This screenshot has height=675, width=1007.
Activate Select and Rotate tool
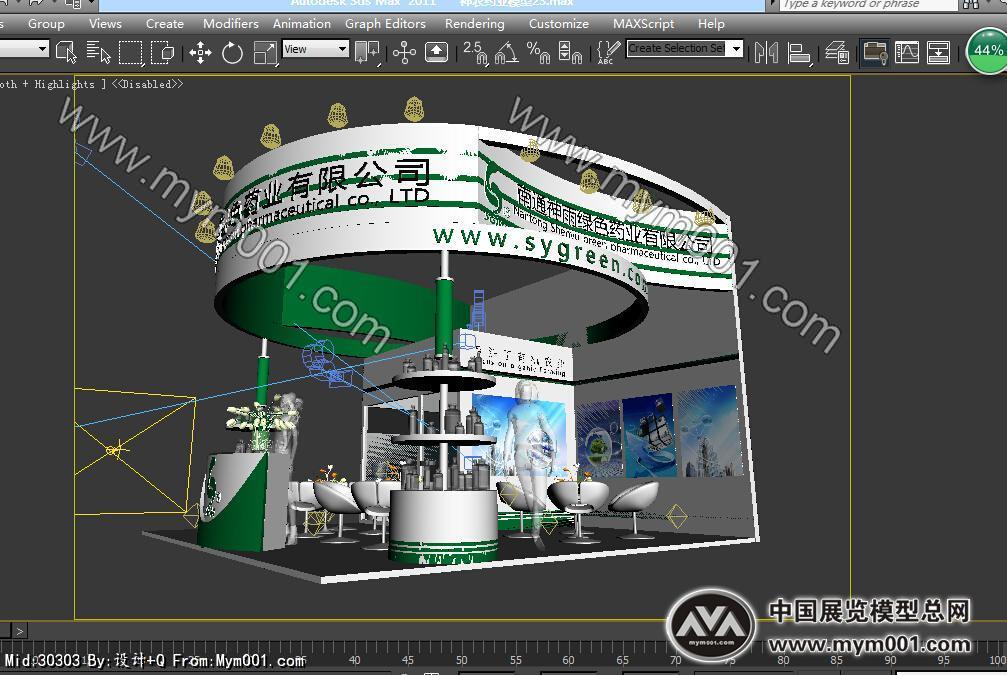(232, 52)
